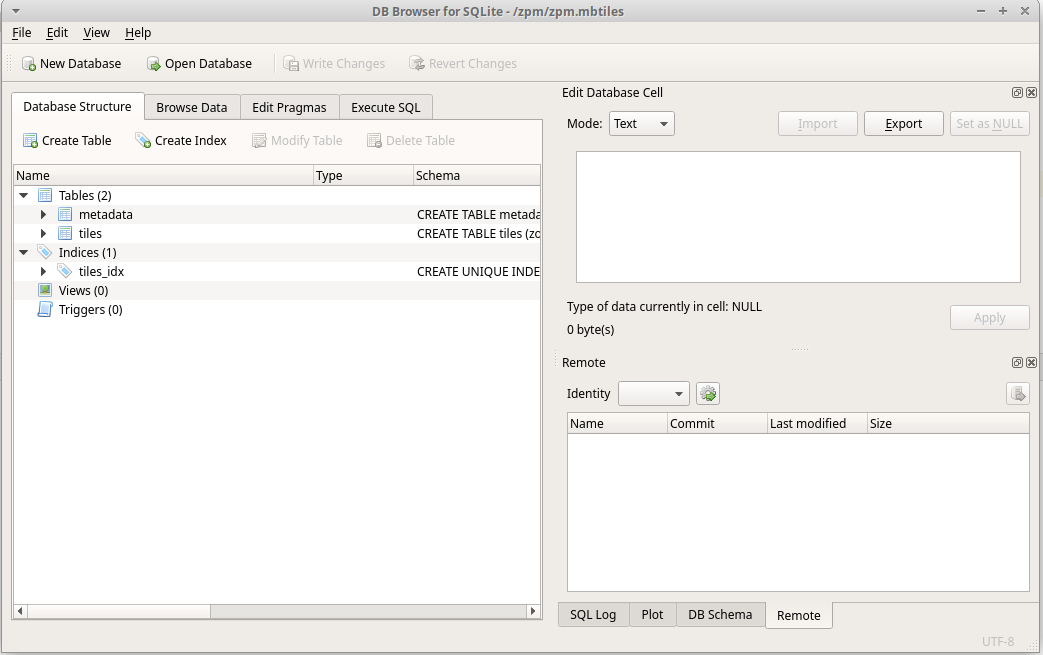Click the Modify Table icon

coord(259,140)
